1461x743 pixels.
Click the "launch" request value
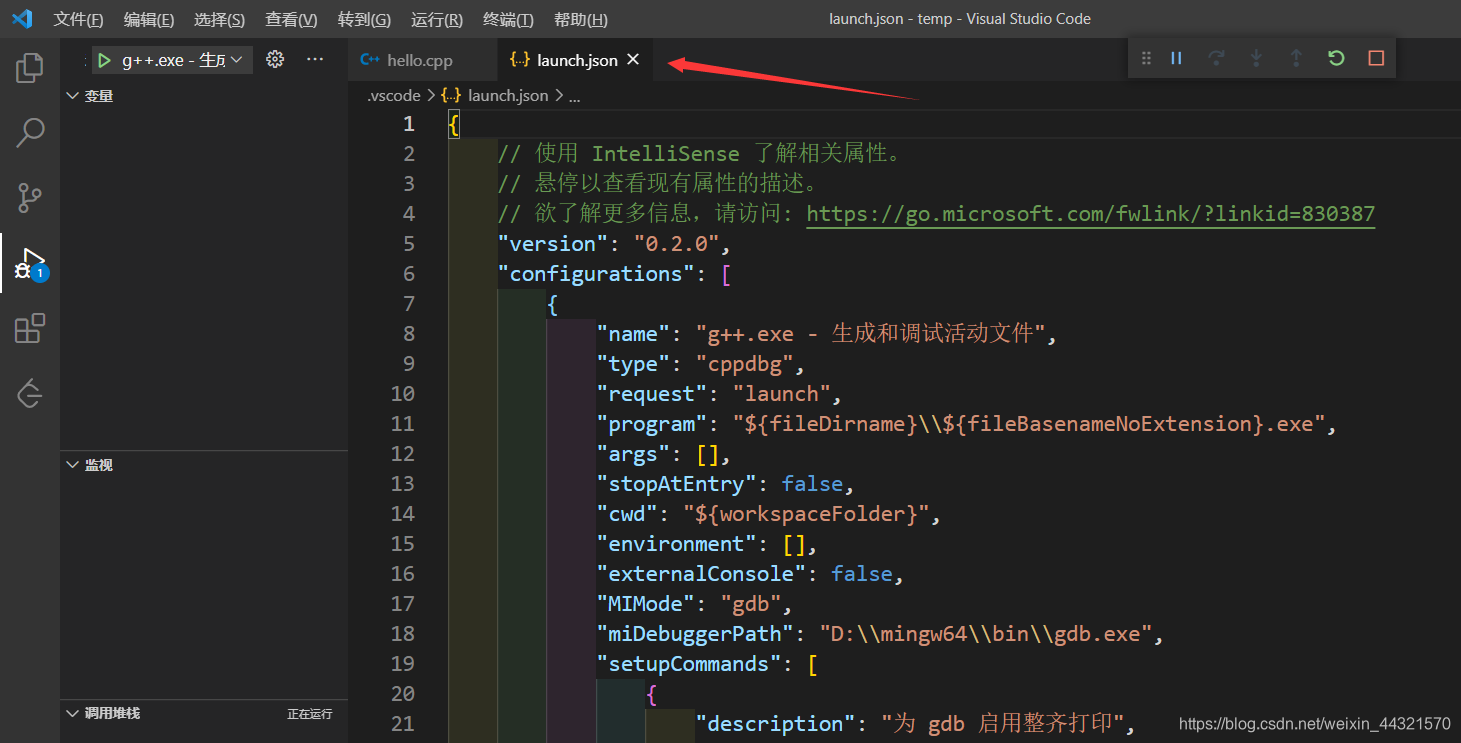(782, 394)
